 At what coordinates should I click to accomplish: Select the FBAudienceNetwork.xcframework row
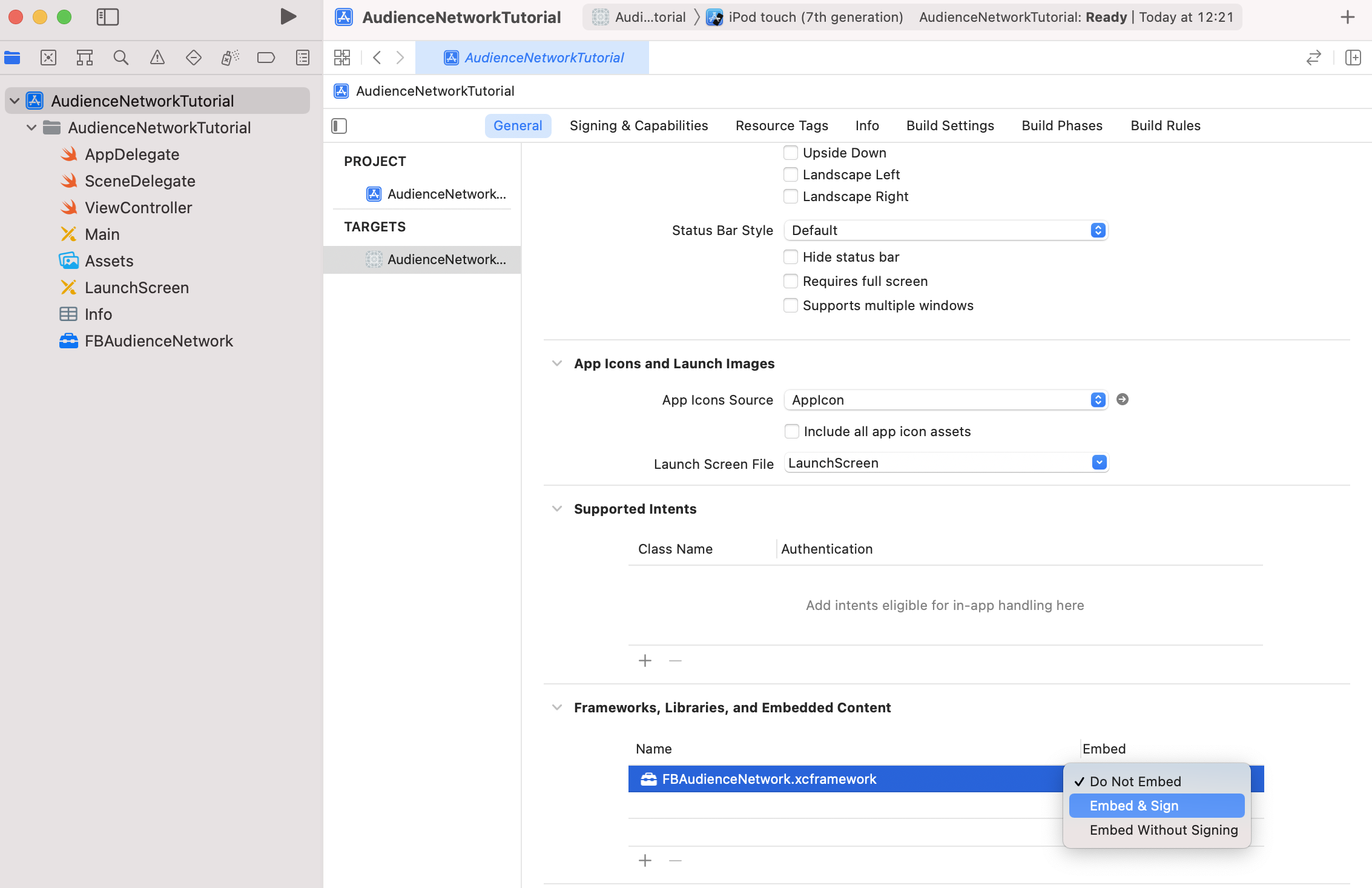tap(846, 779)
